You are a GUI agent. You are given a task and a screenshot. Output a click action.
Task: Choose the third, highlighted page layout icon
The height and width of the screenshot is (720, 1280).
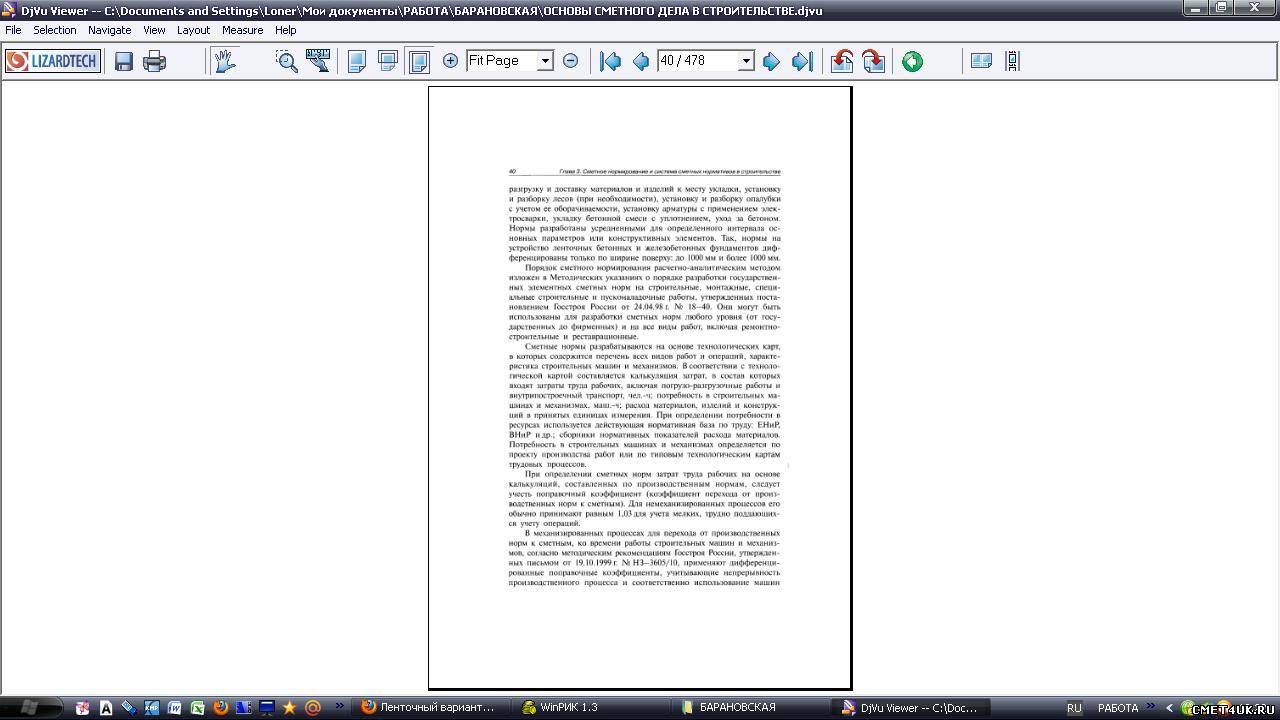tap(419, 61)
